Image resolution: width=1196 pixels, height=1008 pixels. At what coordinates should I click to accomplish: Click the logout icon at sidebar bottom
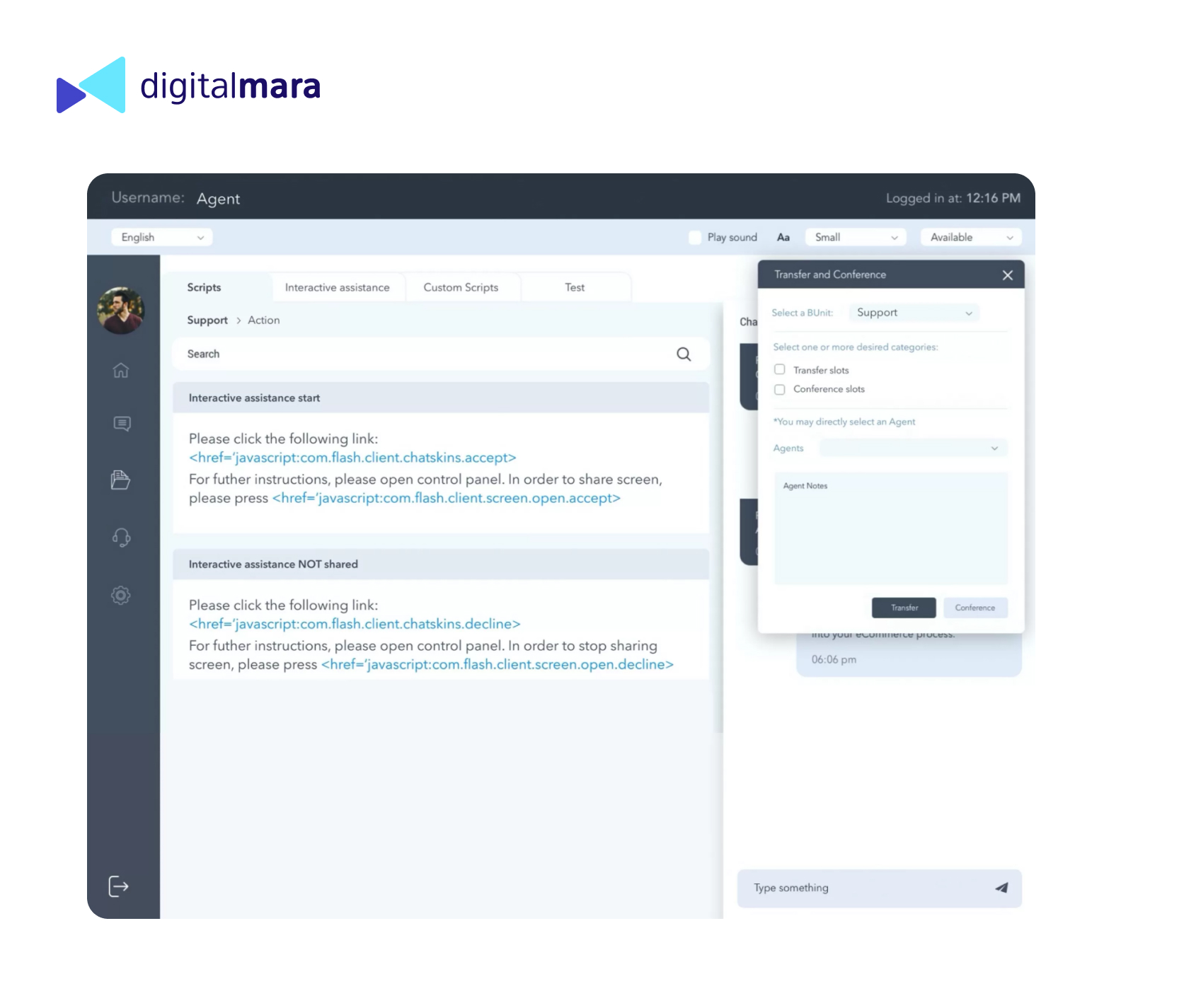coord(119,886)
